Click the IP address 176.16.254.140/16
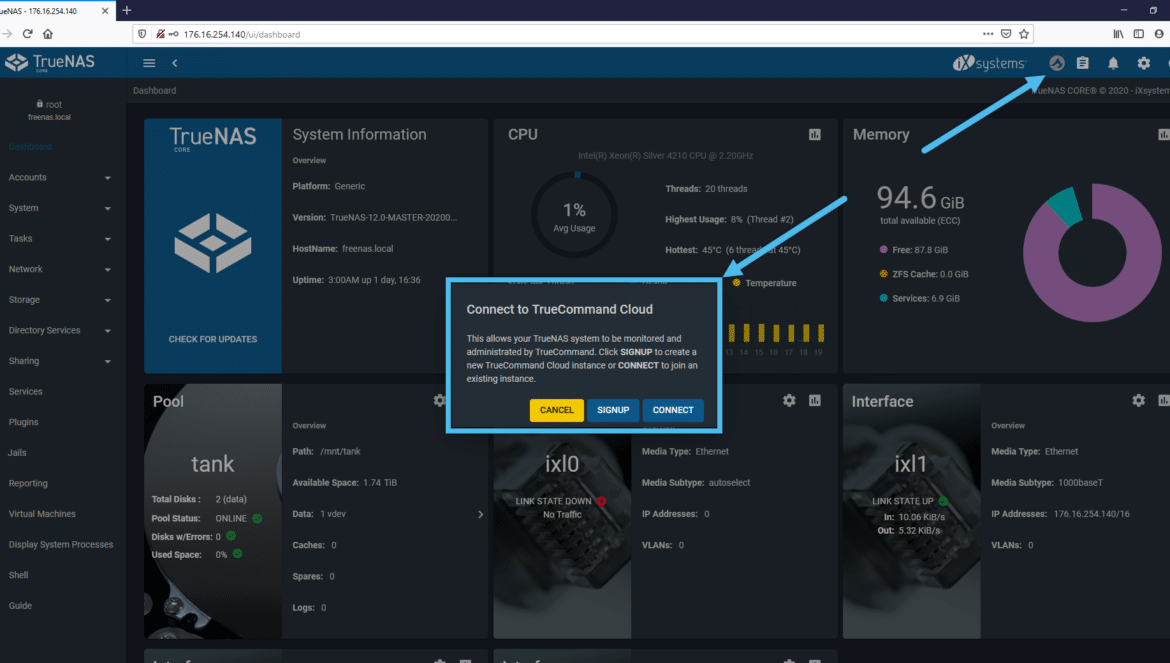Screen dimensions: 1170x663 click(x=1092, y=514)
